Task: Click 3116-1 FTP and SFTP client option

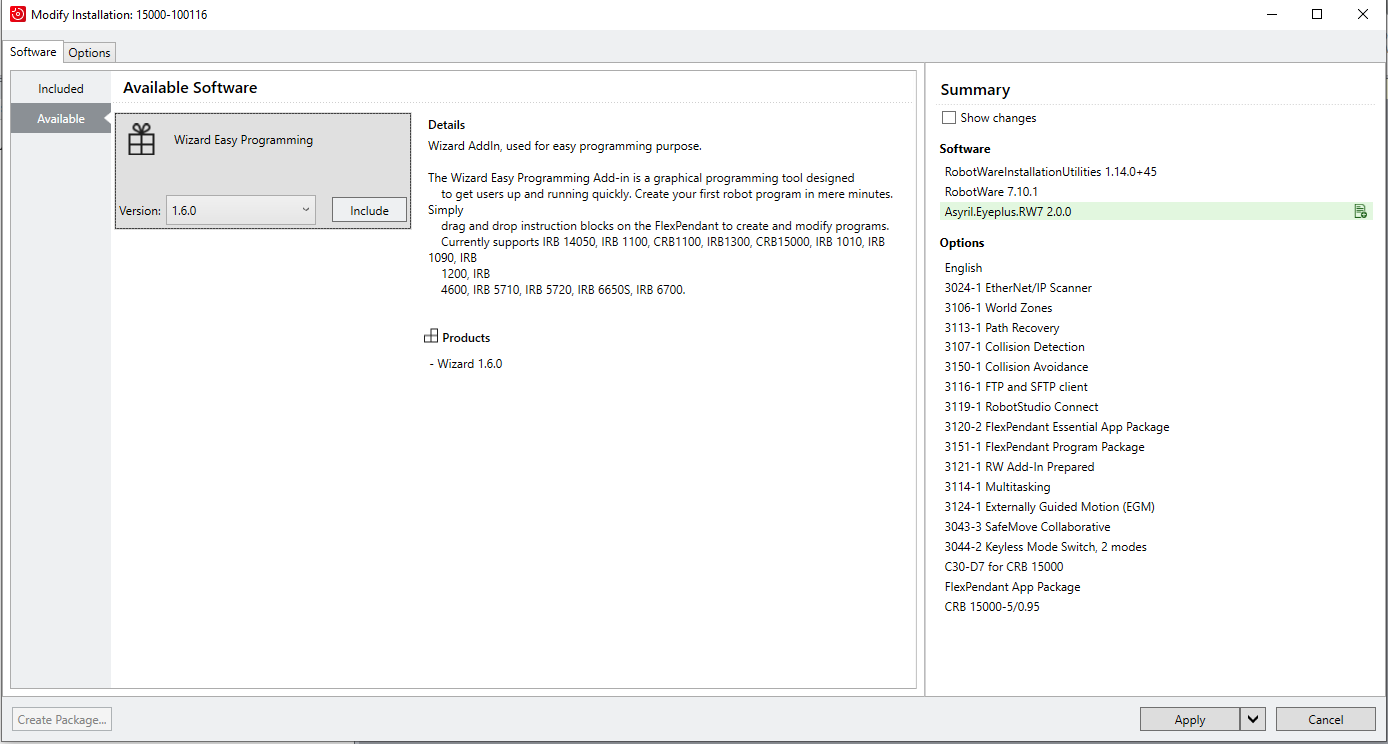Action: [x=1016, y=387]
